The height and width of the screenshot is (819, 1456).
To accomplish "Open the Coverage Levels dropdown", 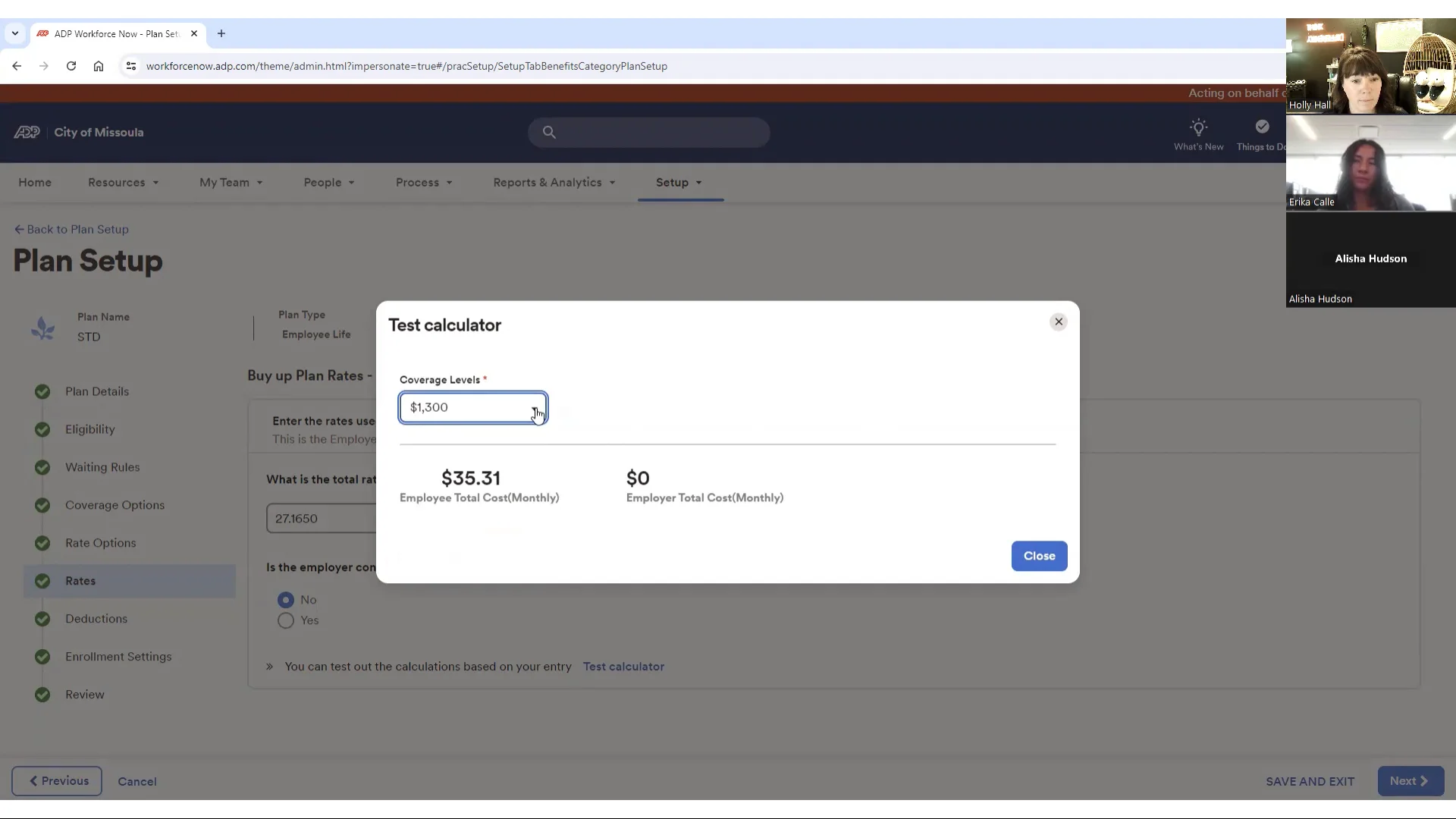I will tap(472, 408).
